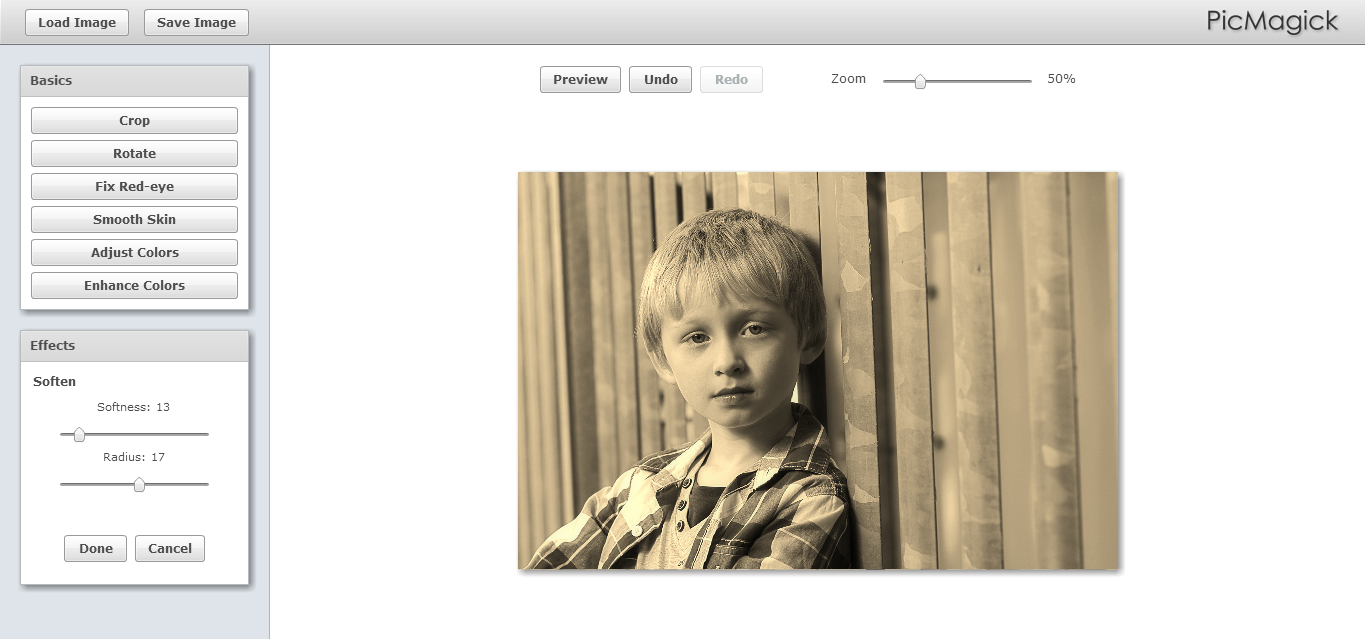The height and width of the screenshot is (639, 1365).
Task: Click the Effects panel header
Action: (x=134, y=346)
